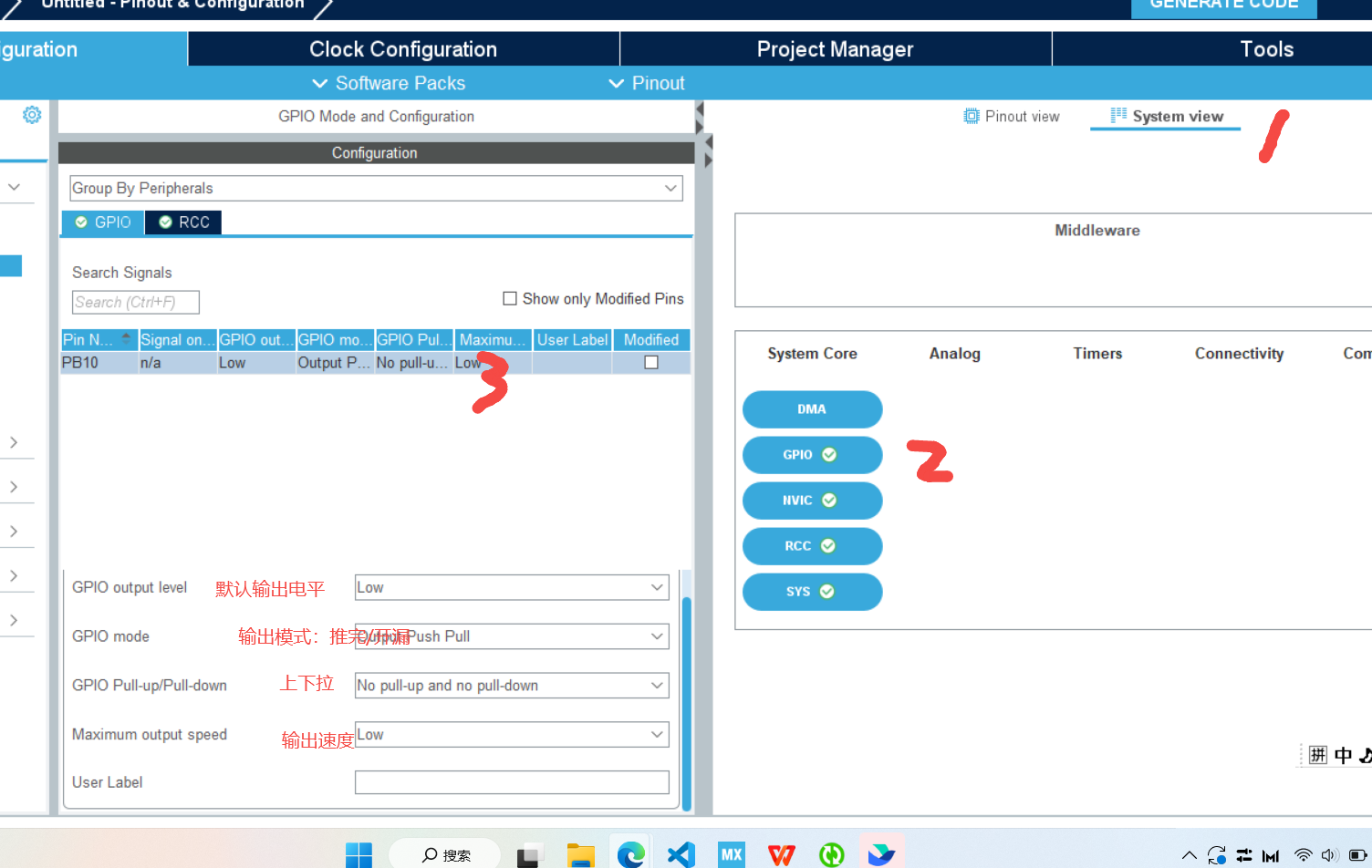Toggle Show only Modified Pins checkbox

(510, 298)
